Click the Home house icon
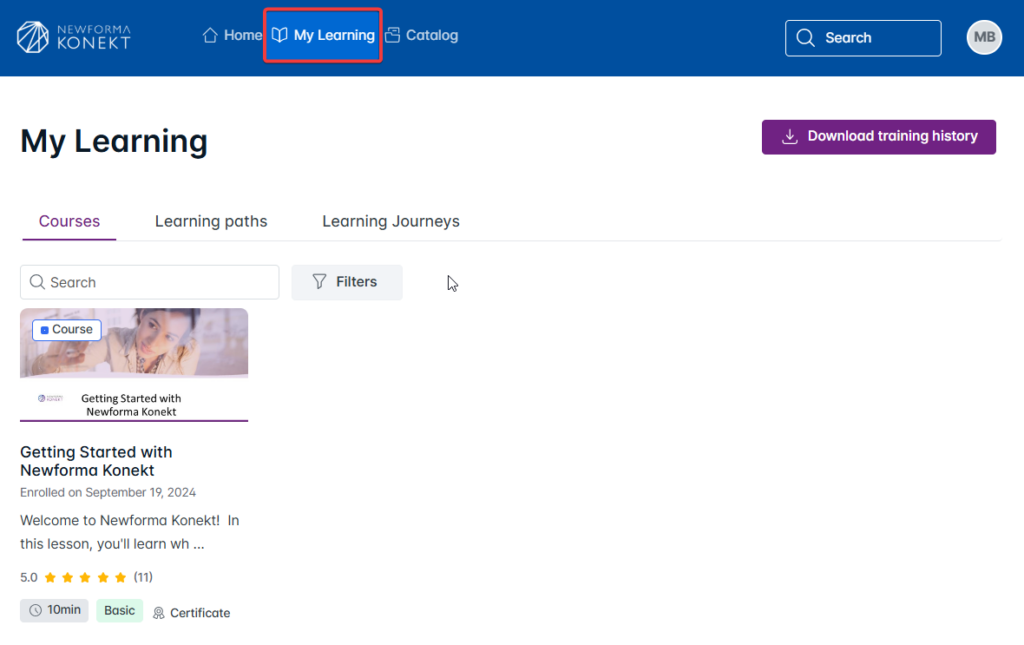The image size is (1024, 645). [210, 35]
